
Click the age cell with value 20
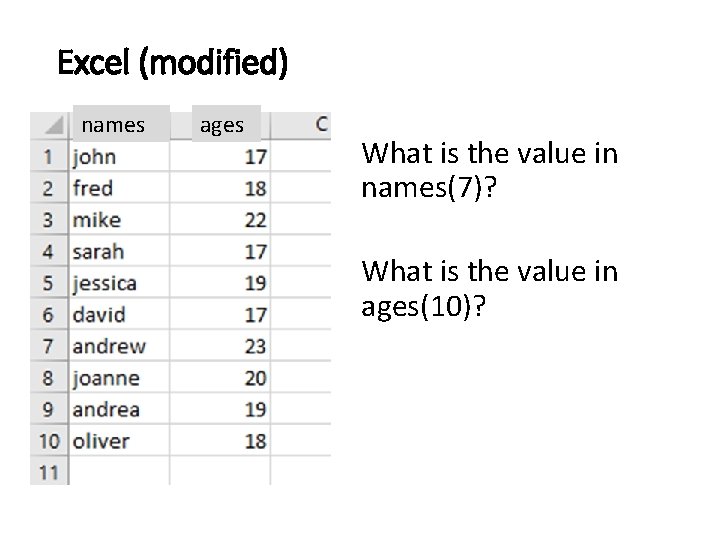click(220, 377)
